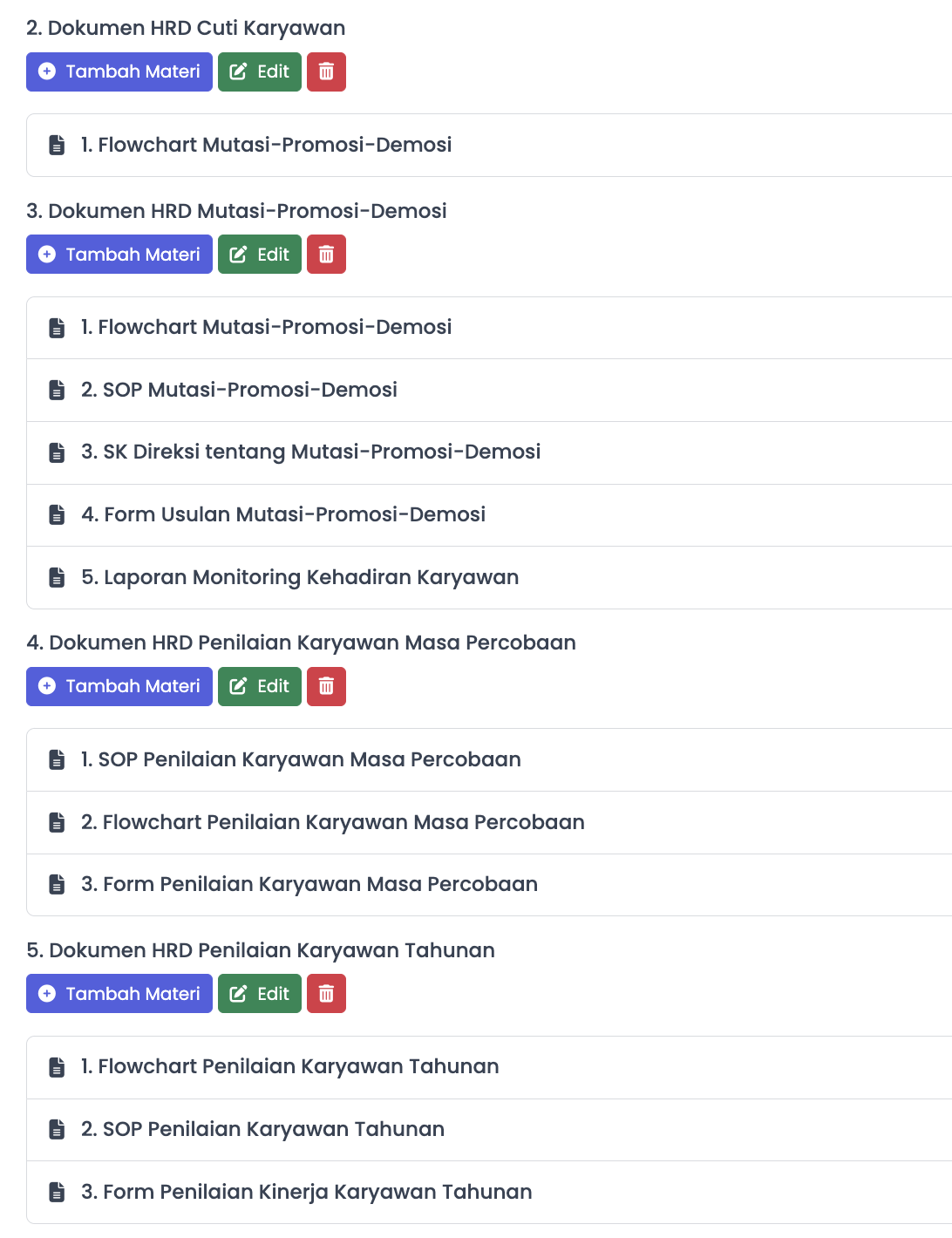Click Tambah Materi for Penilaian Karyawan Tahunan

pyautogui.click(x=119, y=994)
